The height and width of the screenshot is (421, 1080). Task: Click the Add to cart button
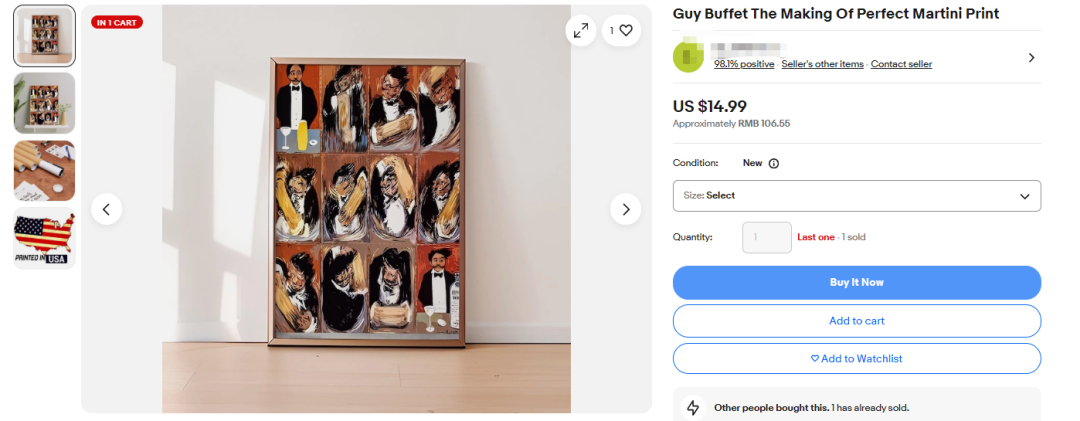[x=856, y=321]
